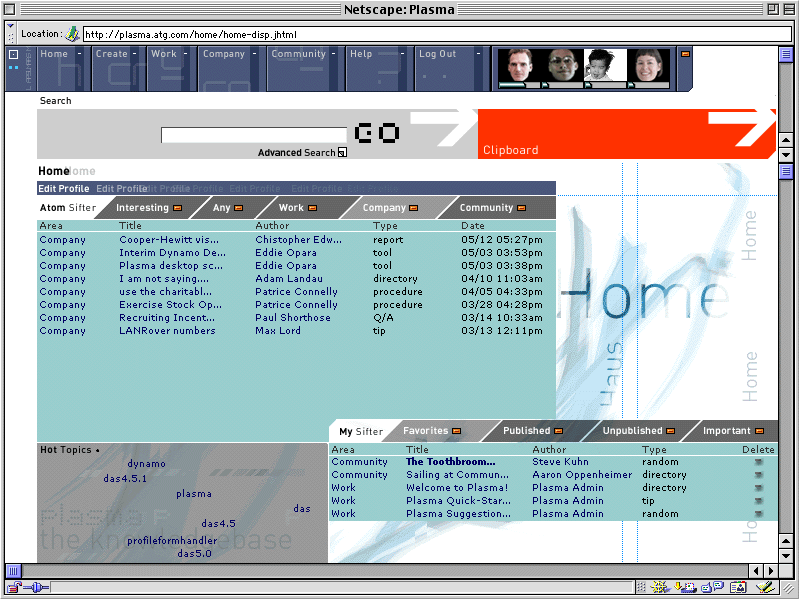Viewport: 799px width, 599px height.
Task: Click the square icon left of Home menu
Action: point(14,54)
